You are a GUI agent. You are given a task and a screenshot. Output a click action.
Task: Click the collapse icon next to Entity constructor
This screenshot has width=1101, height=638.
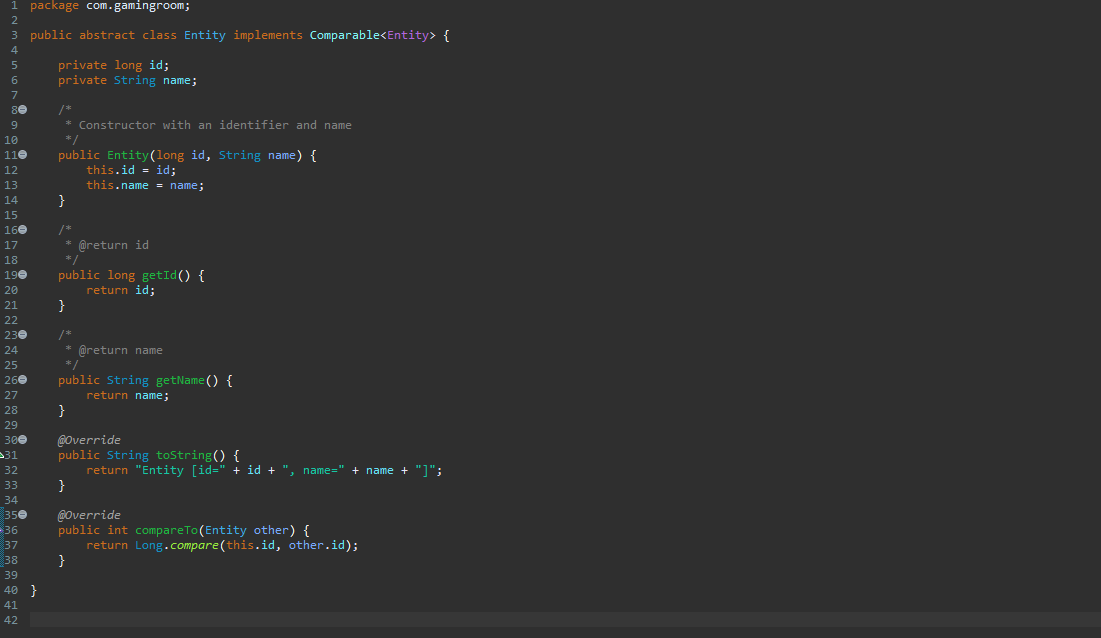click(22, 154)
